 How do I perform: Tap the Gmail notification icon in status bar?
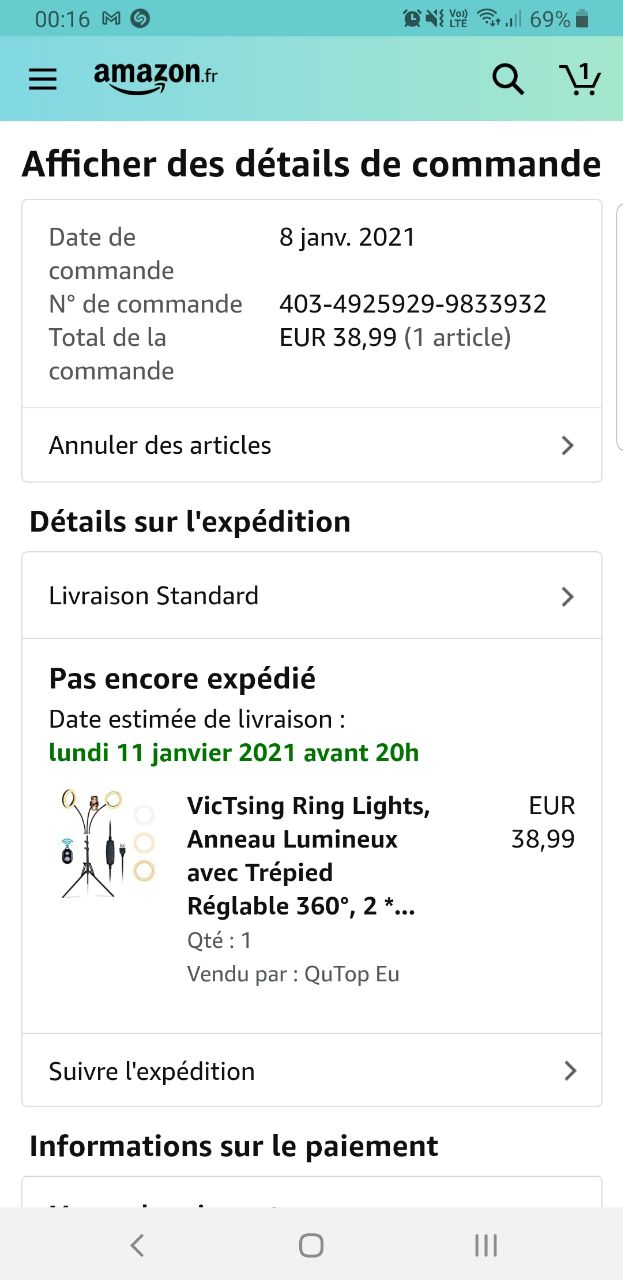(112, 19)
